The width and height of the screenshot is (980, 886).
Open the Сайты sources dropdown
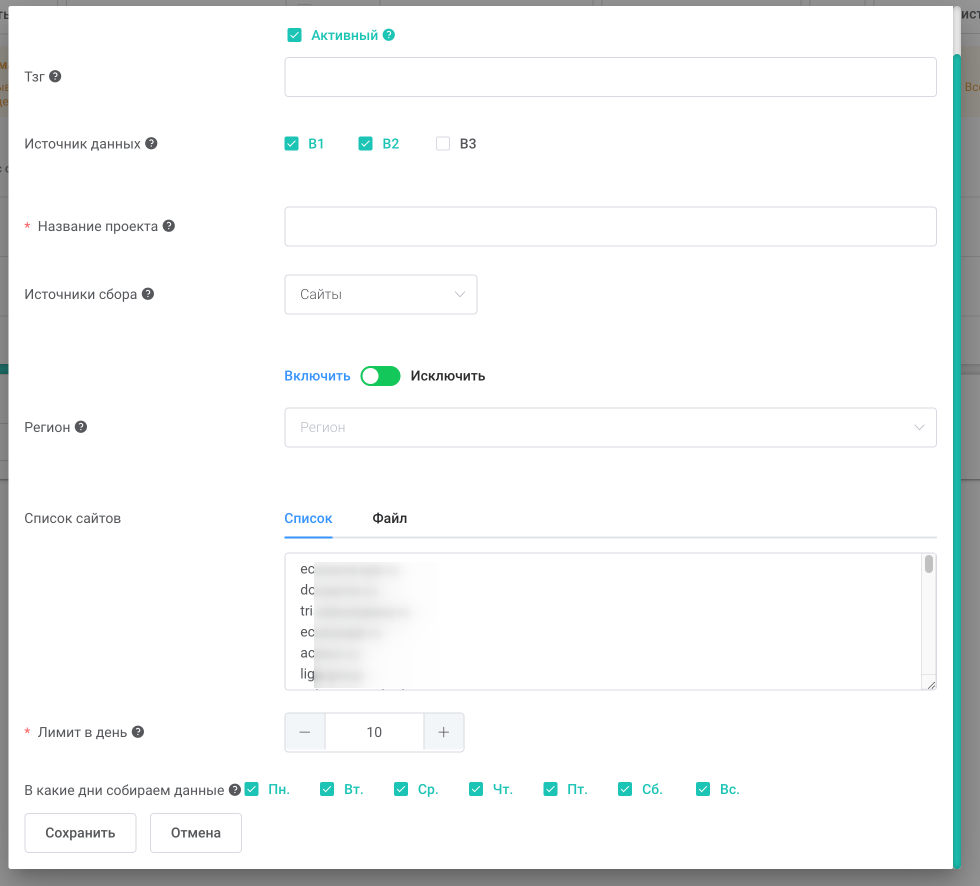(x=381, y=294)
